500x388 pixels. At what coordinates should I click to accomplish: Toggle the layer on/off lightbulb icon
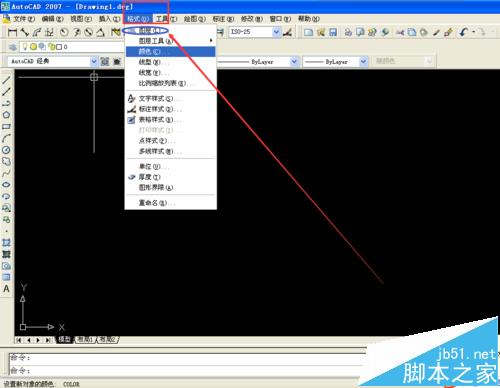click(25, 47)
